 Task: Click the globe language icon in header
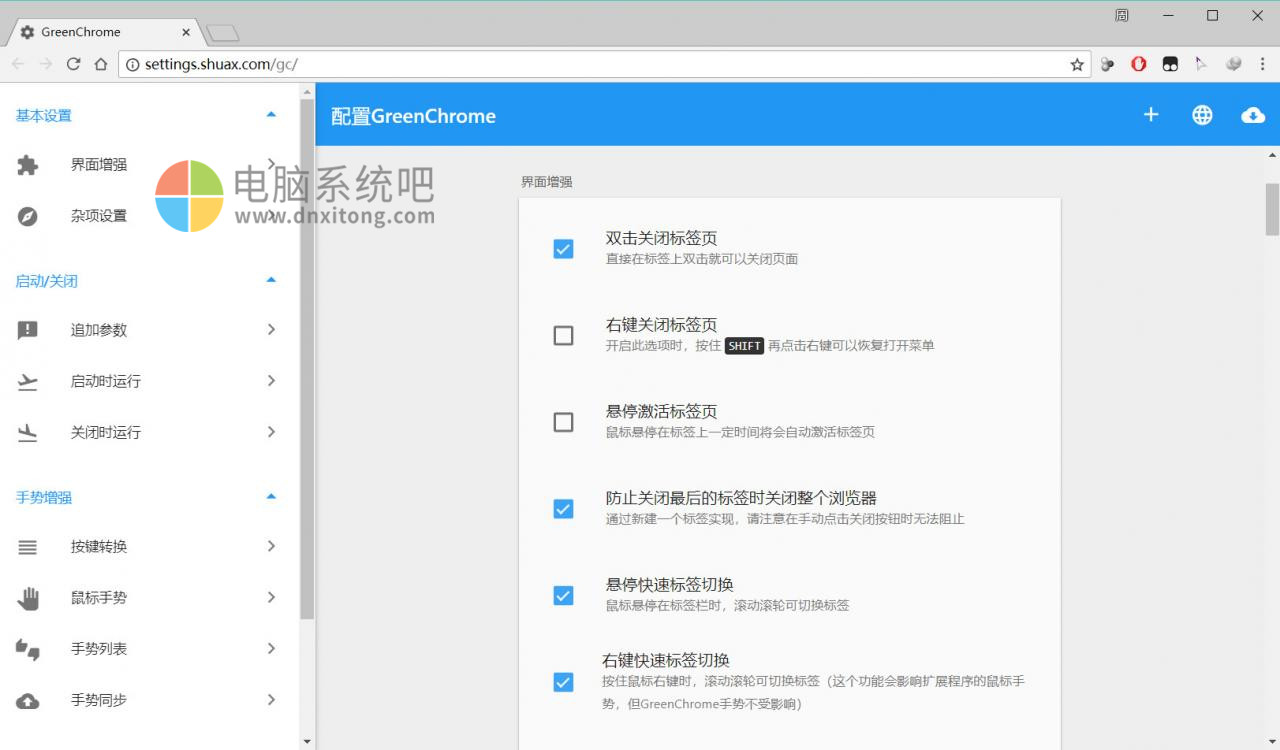(x=1202, y=115)
